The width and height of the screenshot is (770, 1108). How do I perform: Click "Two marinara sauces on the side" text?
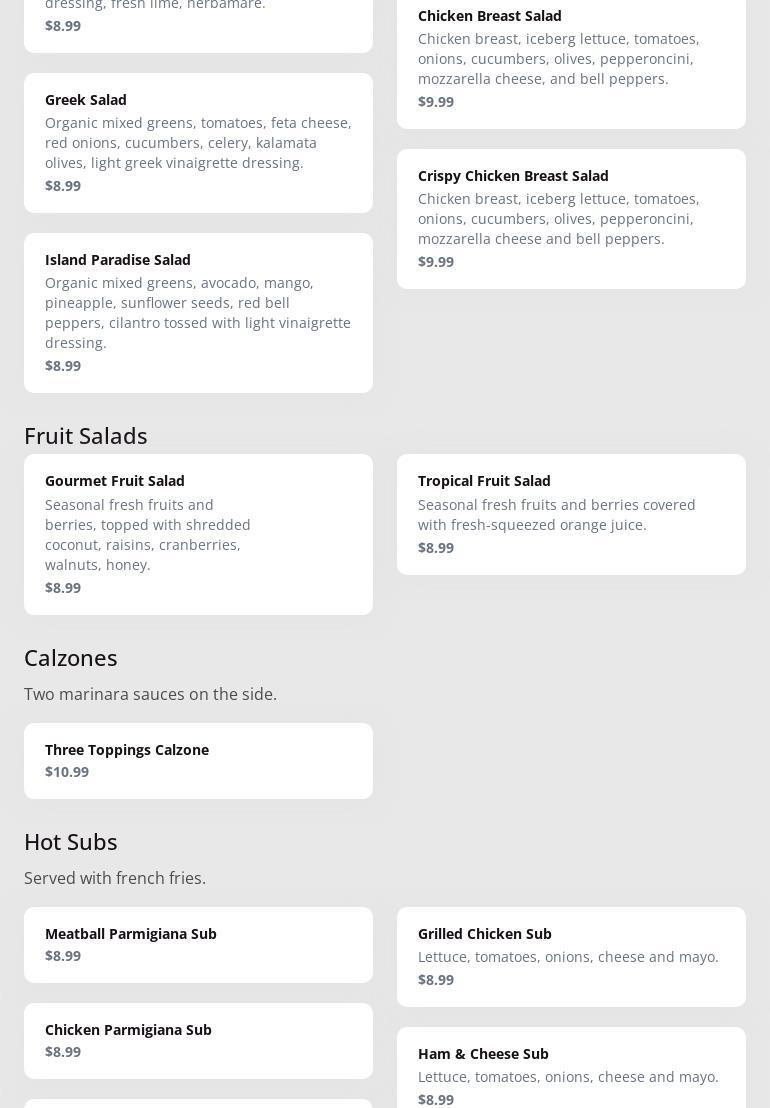coord(150,694)
